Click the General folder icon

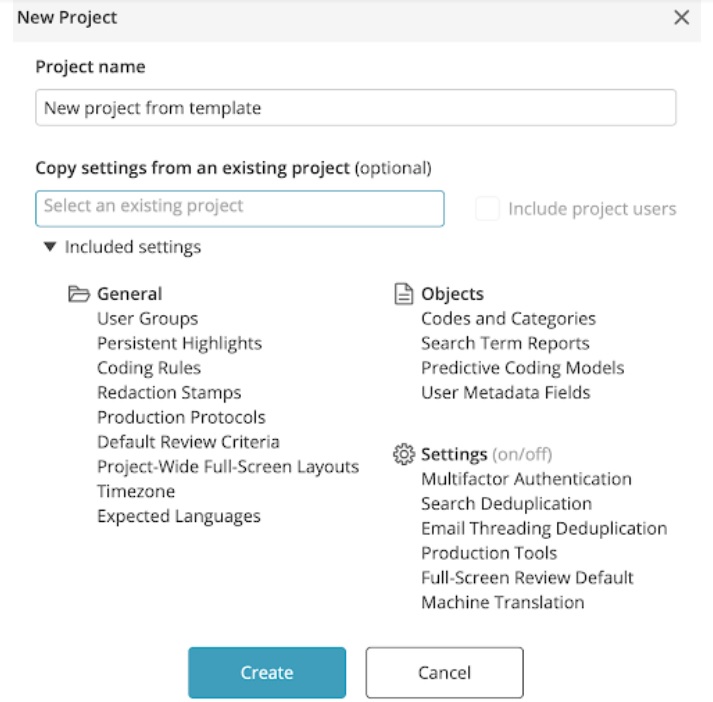click(78, 294)
